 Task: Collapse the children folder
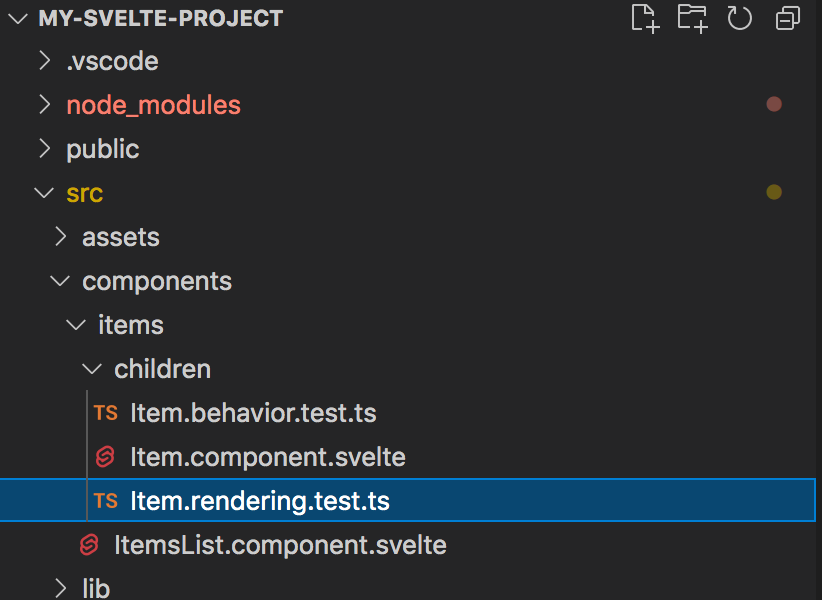[92, 369]
